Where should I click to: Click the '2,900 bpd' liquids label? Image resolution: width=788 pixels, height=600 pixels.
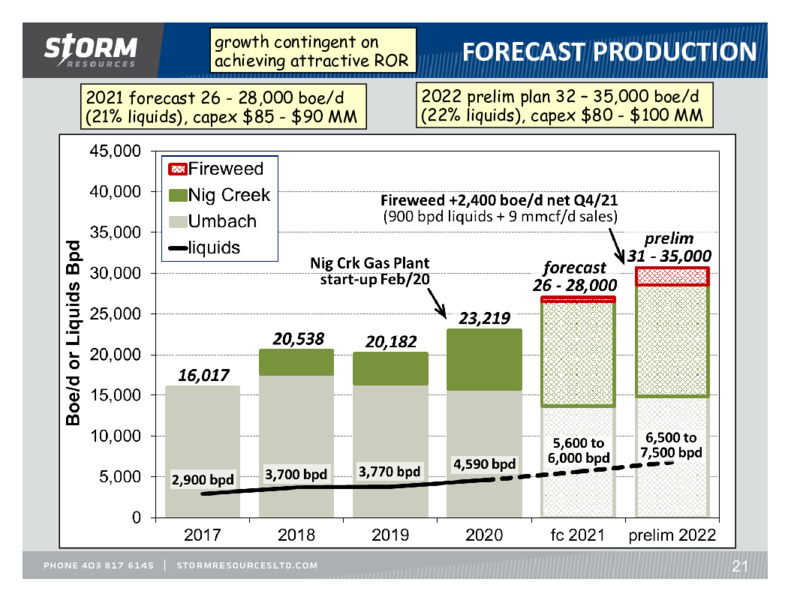[x=203, y=480]
